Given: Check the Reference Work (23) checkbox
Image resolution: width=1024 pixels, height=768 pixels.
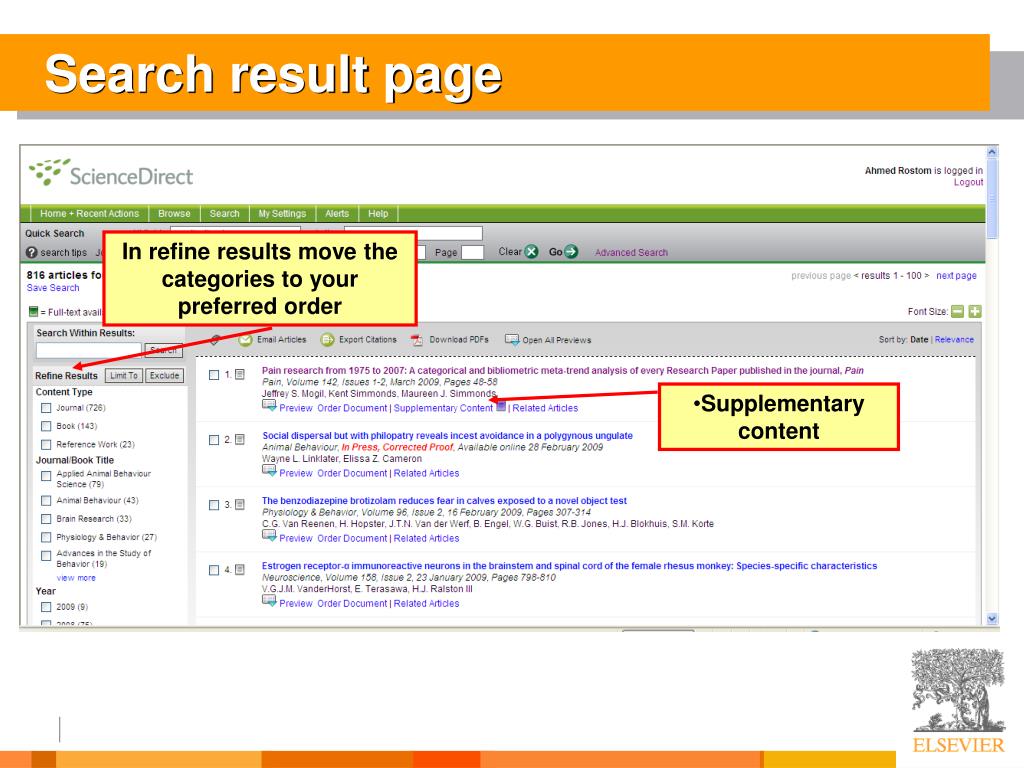Looking at the screenshot, I should [x=46, y=445].
